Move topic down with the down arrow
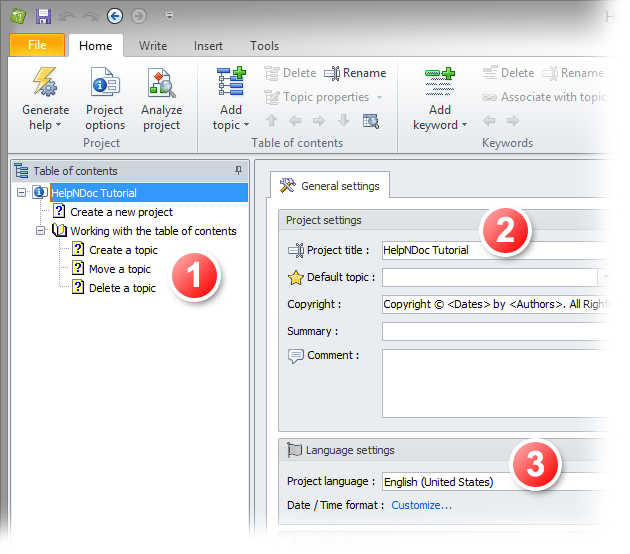Image resolution: width=630 pixels, height=554 pixels. [x=344, y=120]
